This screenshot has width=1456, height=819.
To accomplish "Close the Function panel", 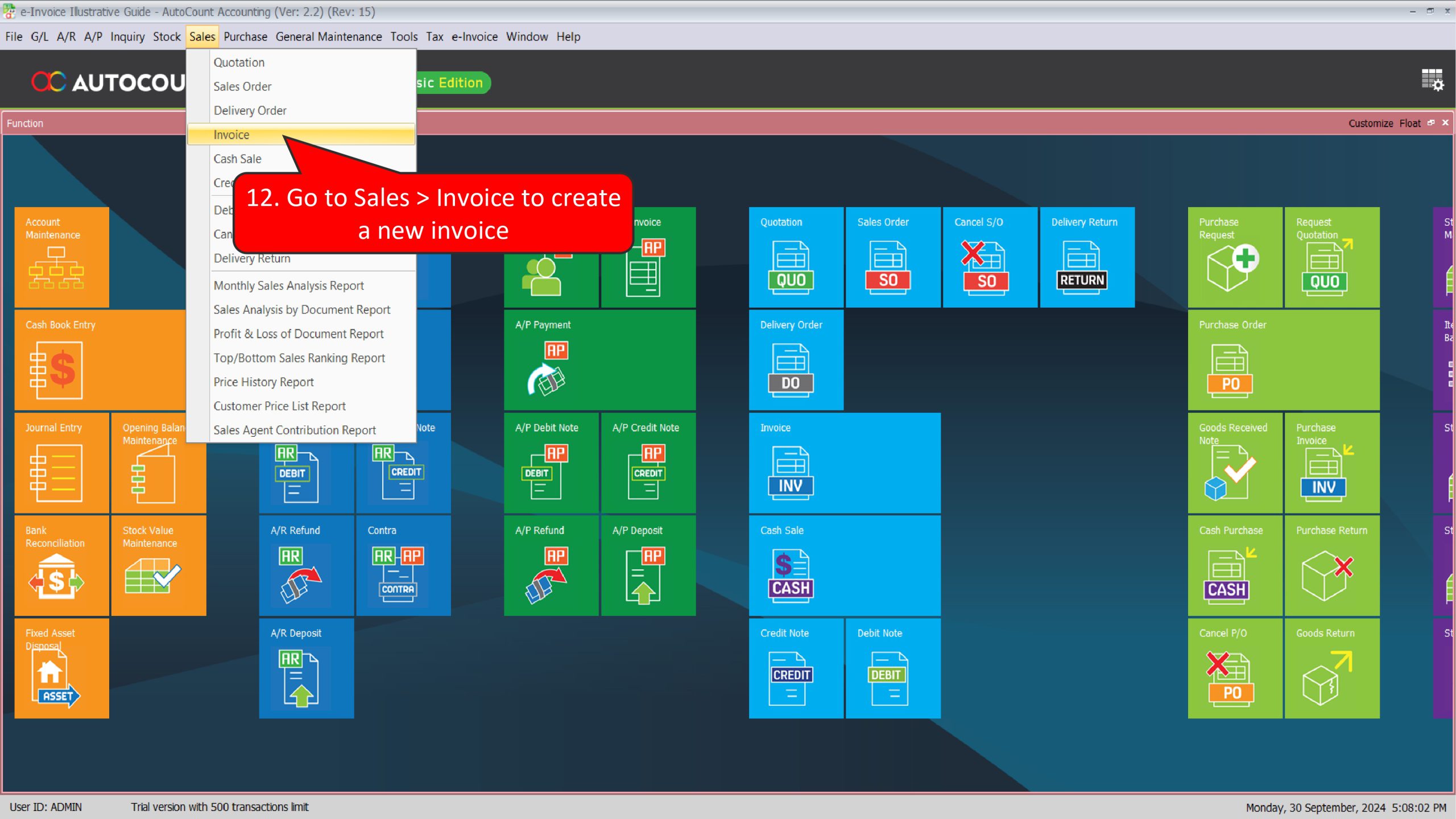I will coord(1445,123).
